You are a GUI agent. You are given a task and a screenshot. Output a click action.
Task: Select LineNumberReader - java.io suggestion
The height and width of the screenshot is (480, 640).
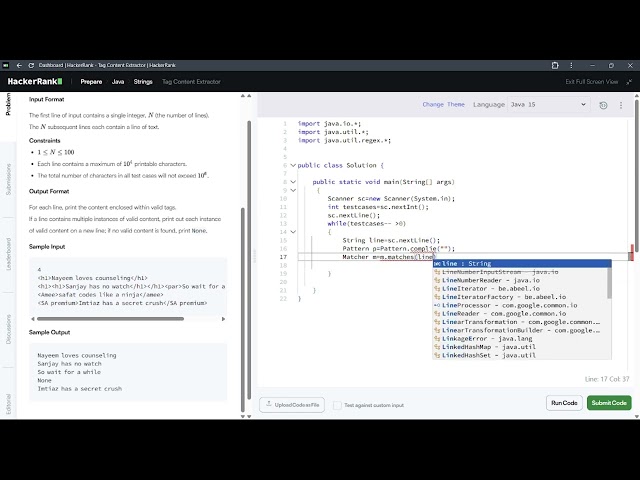520,280
